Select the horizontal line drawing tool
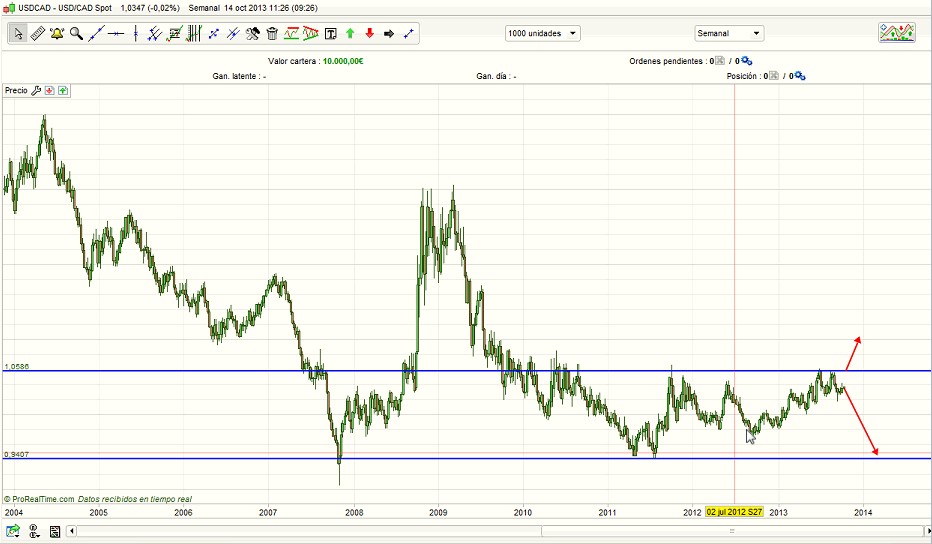Screen dimensions: 932x544 click(x=116, y=34)
